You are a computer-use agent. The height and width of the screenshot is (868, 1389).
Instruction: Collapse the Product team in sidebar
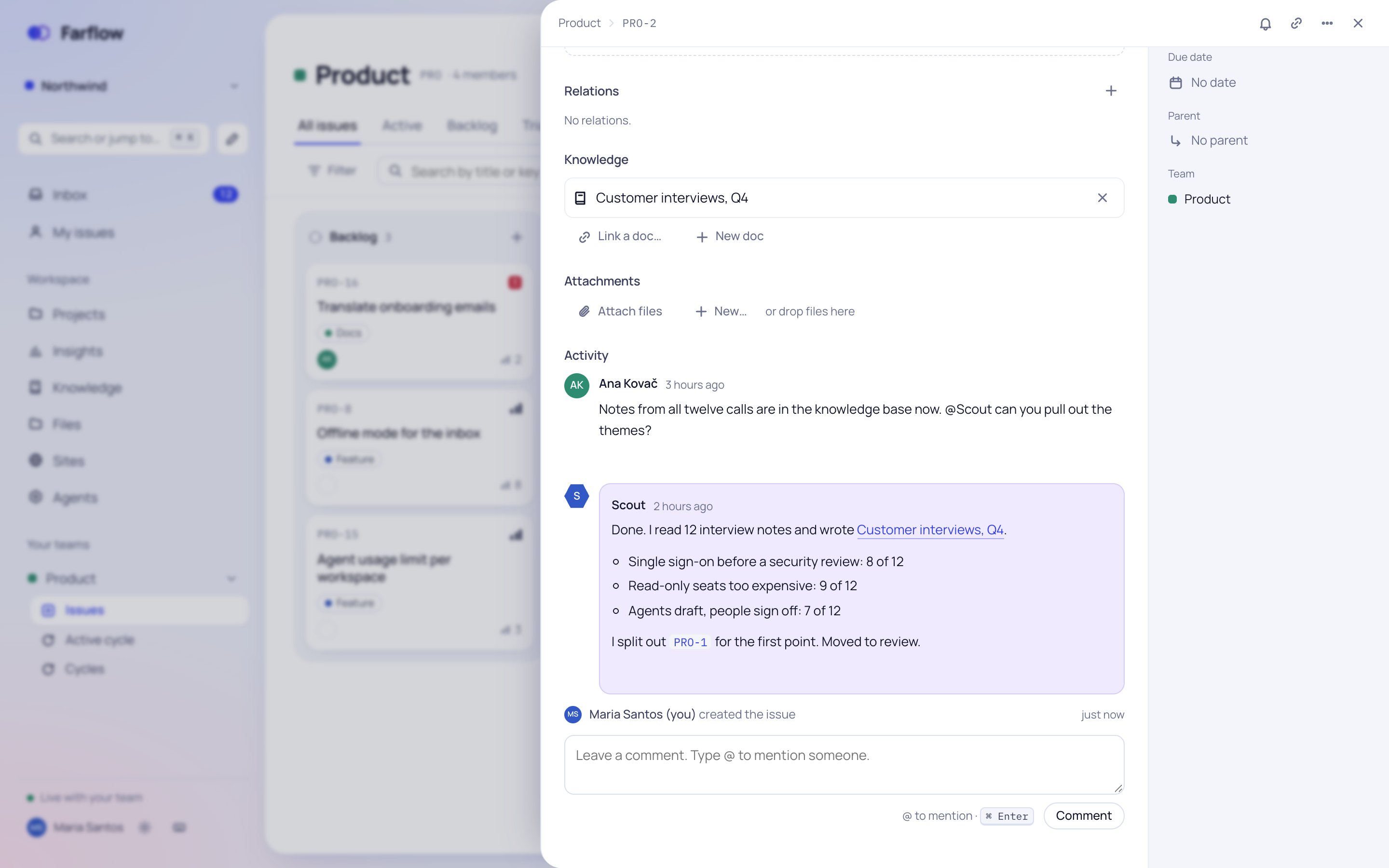point(231,578)
